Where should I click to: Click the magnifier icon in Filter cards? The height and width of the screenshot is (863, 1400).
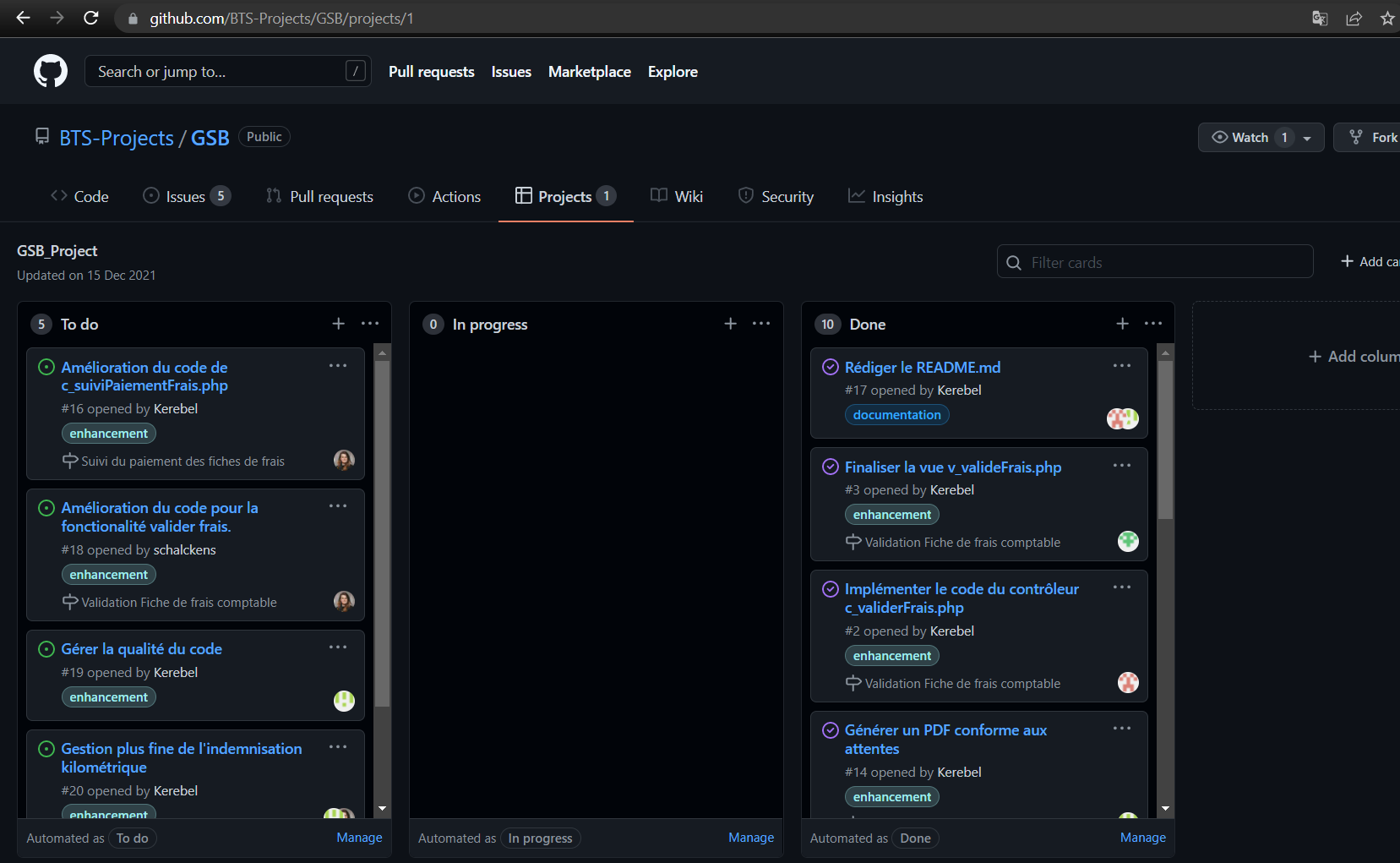coord(1014,263)
